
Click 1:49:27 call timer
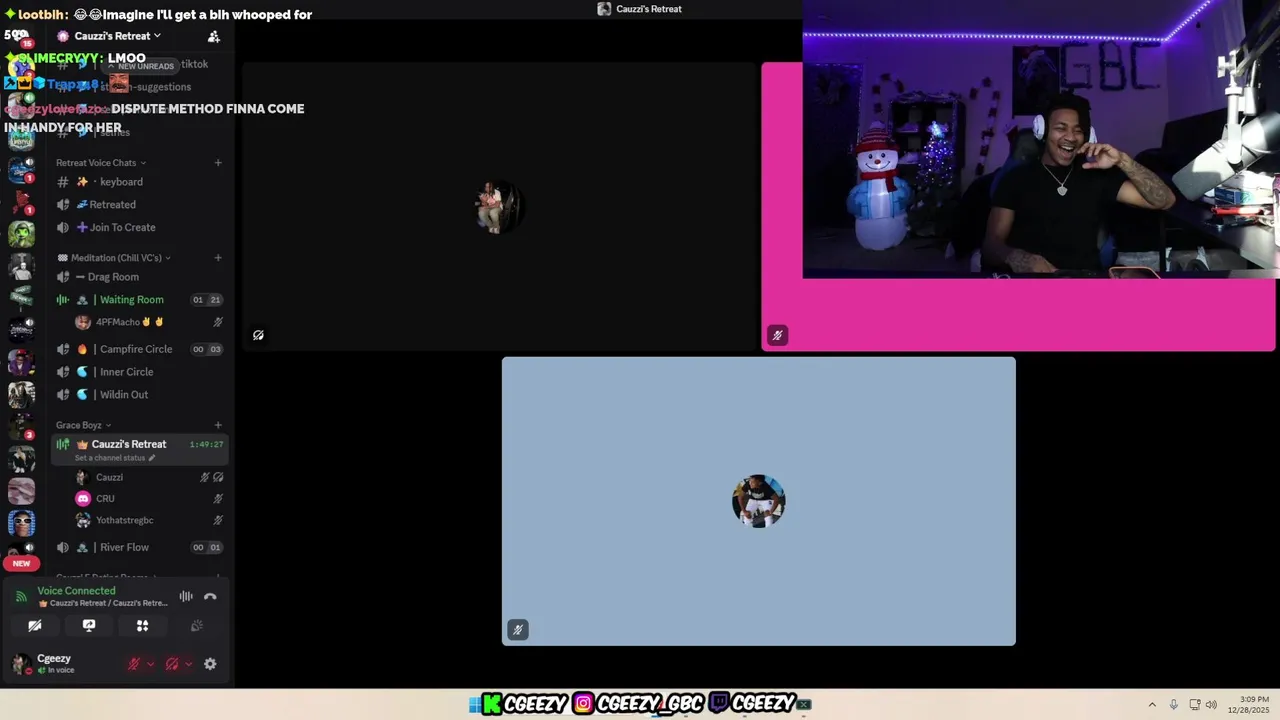tap(206, 444)
